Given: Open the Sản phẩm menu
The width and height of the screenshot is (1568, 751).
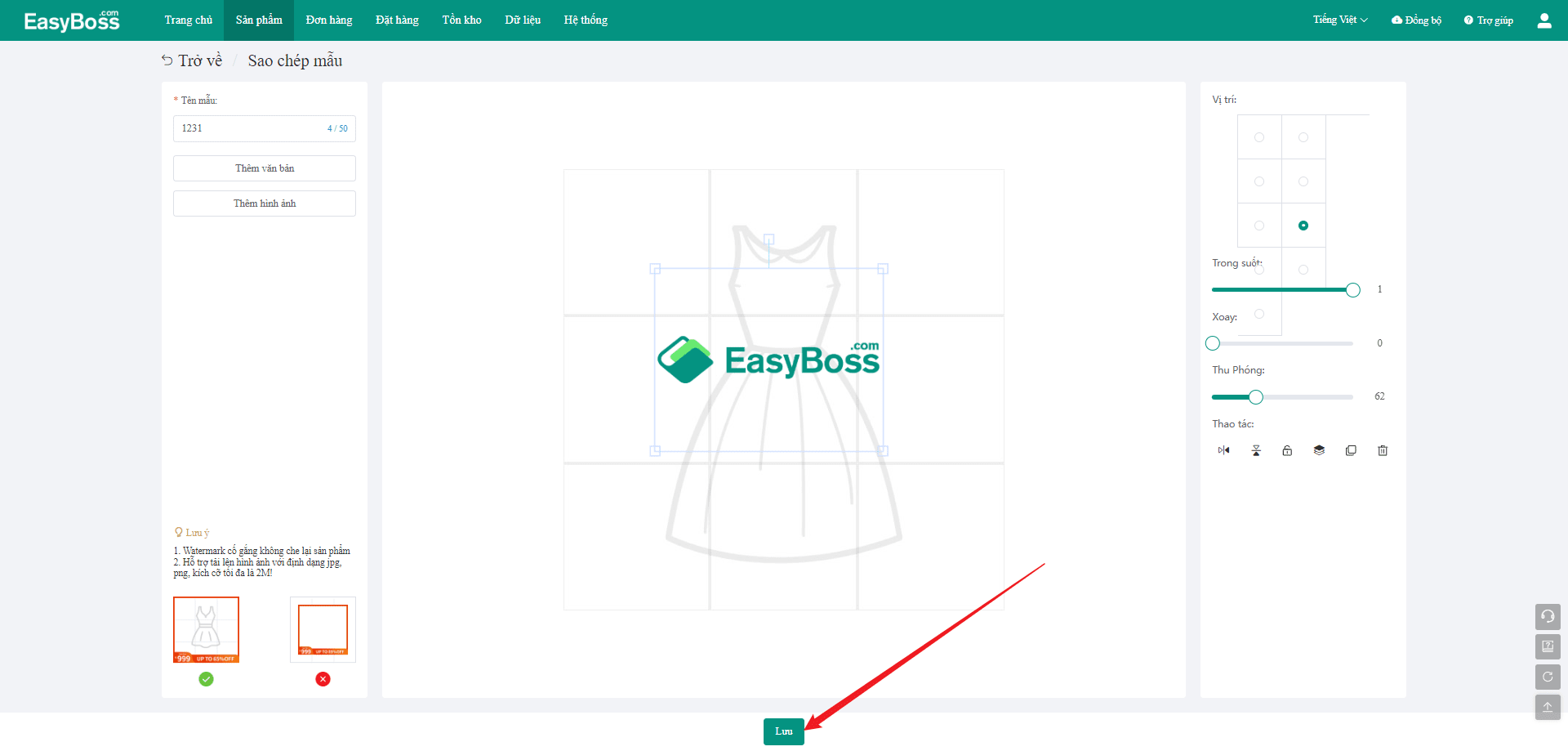Looking at the screenshot, I should coord(259,20).
